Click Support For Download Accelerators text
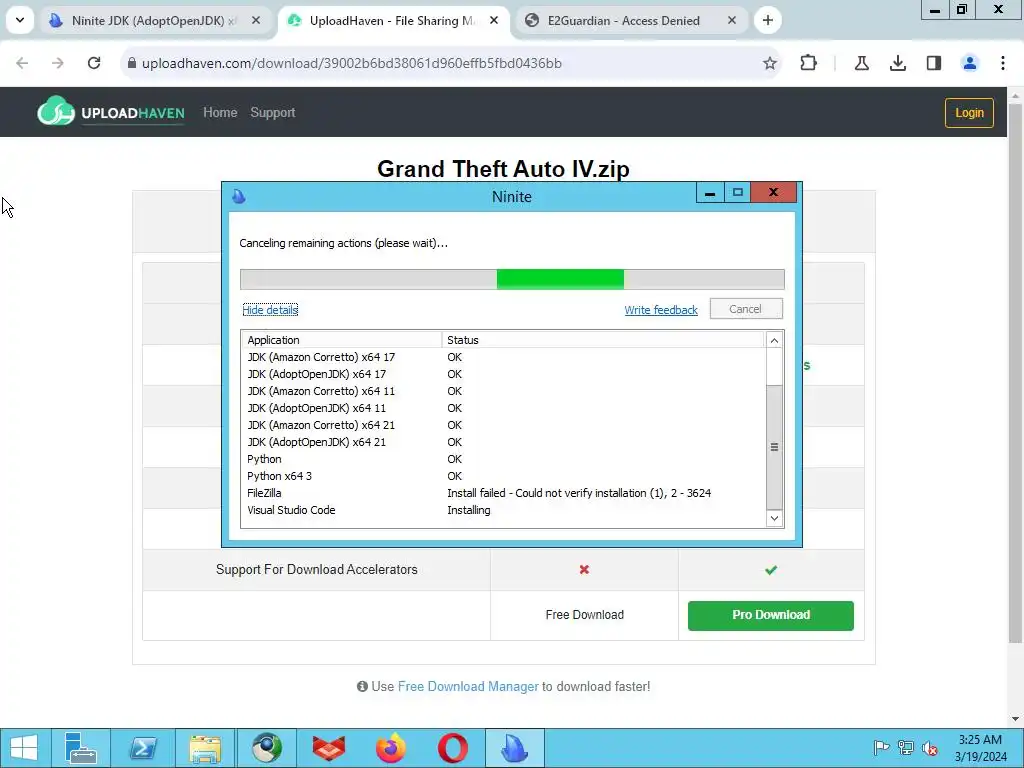The width and height of the screenshot is (1024, 768). pyautogui.click(x=317, y=569)
